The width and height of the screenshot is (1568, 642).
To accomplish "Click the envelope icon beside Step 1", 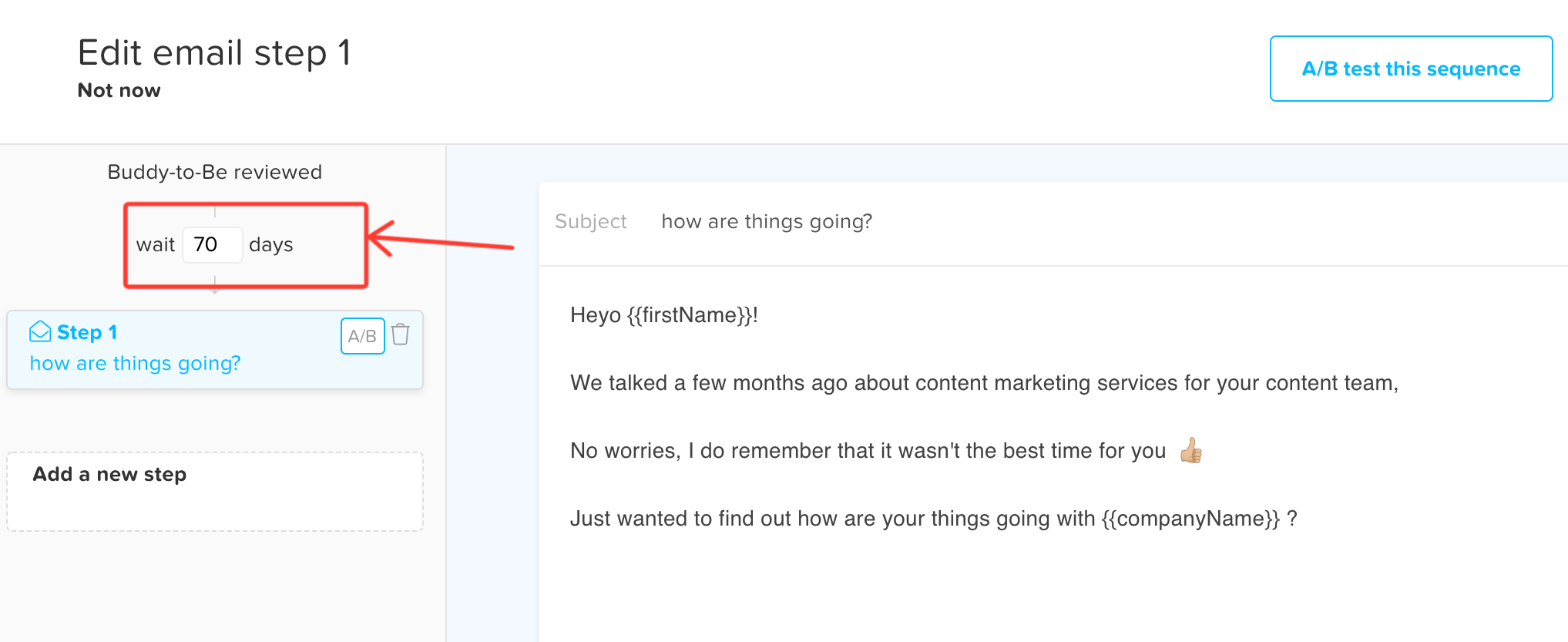I will [40, 332].
